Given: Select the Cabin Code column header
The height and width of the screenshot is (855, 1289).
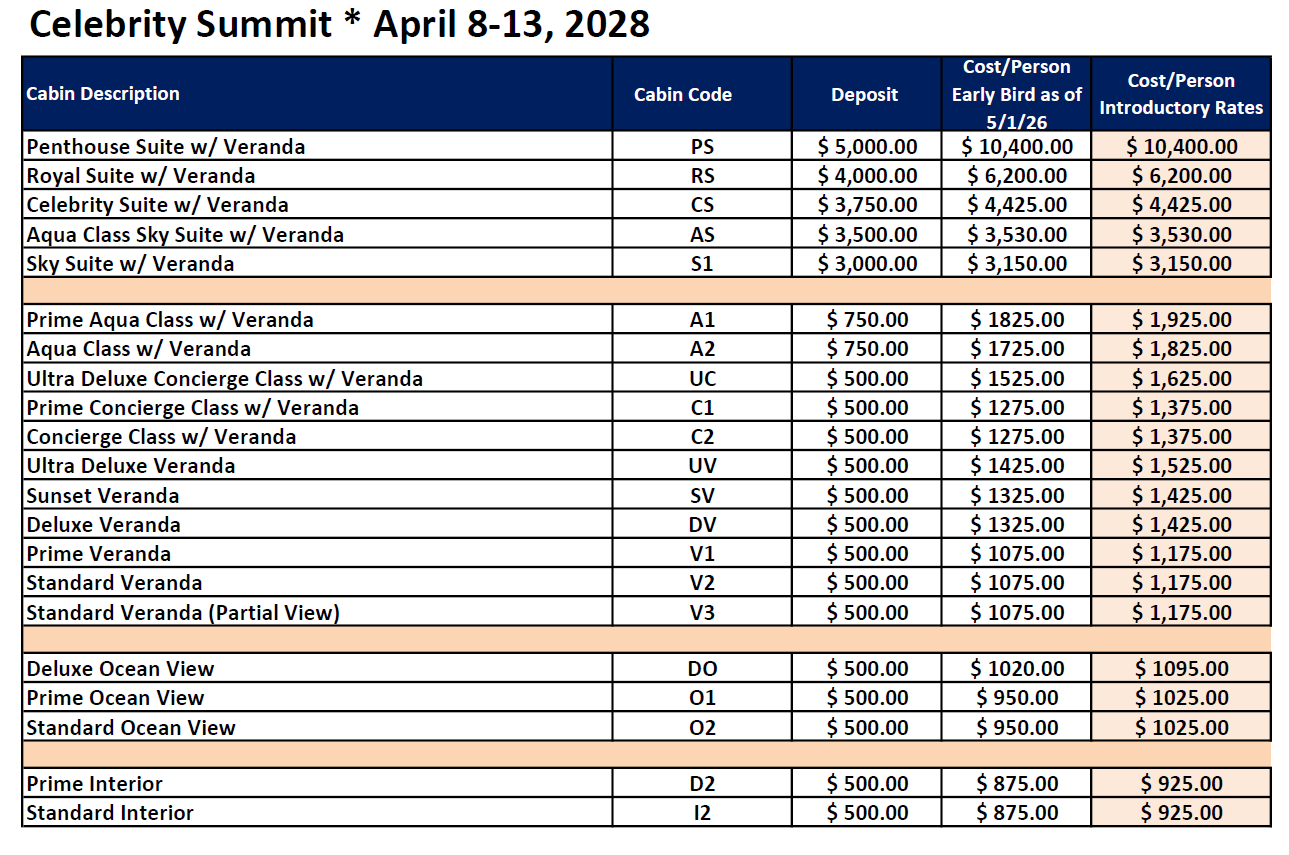Looking at the screenshot, I should point(683,95).
